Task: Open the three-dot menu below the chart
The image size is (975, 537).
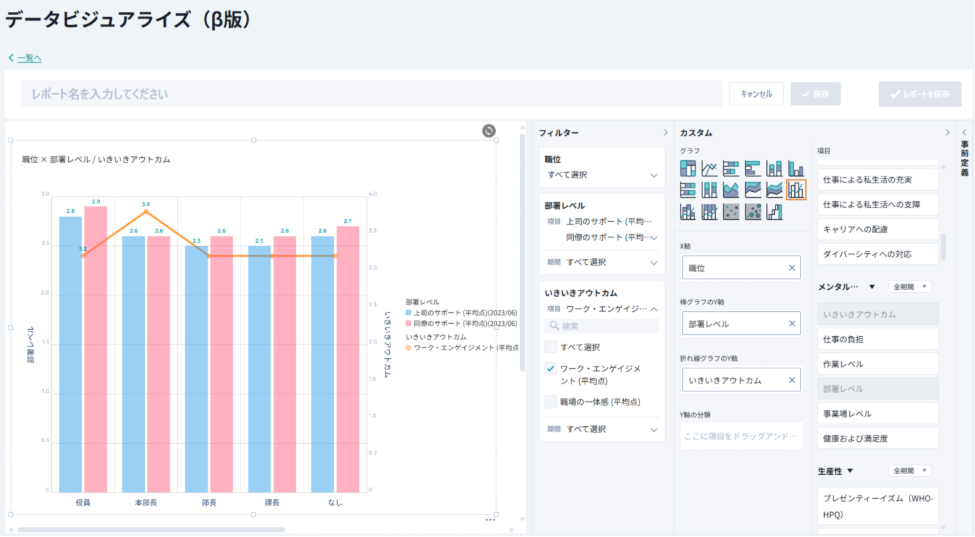Action: pyautogui.click(x=491, y=520)
